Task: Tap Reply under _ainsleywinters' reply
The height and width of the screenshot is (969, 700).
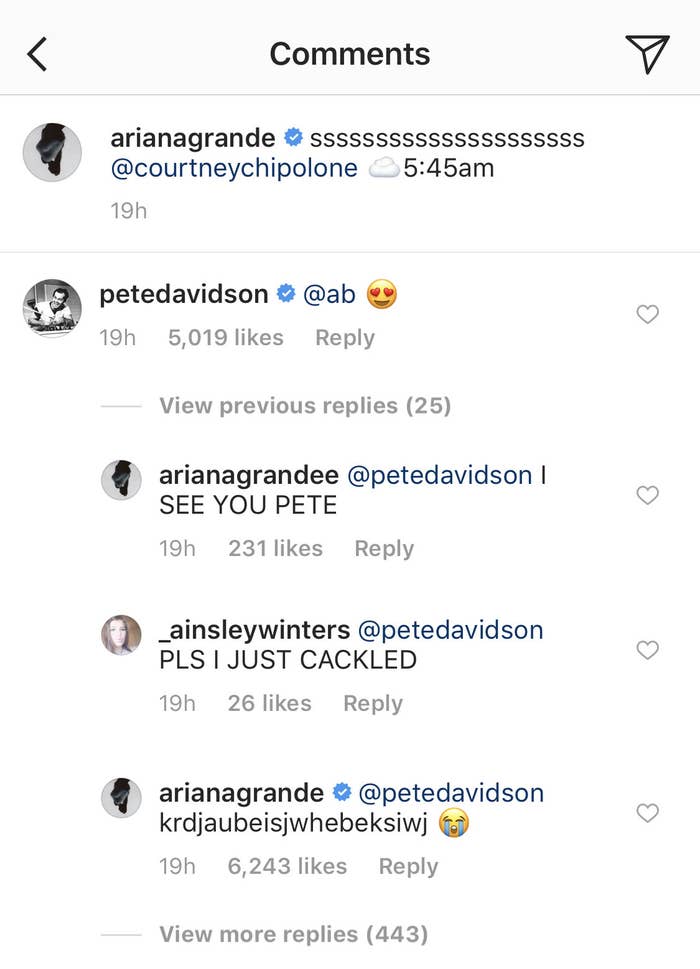Action: point(372,703)
